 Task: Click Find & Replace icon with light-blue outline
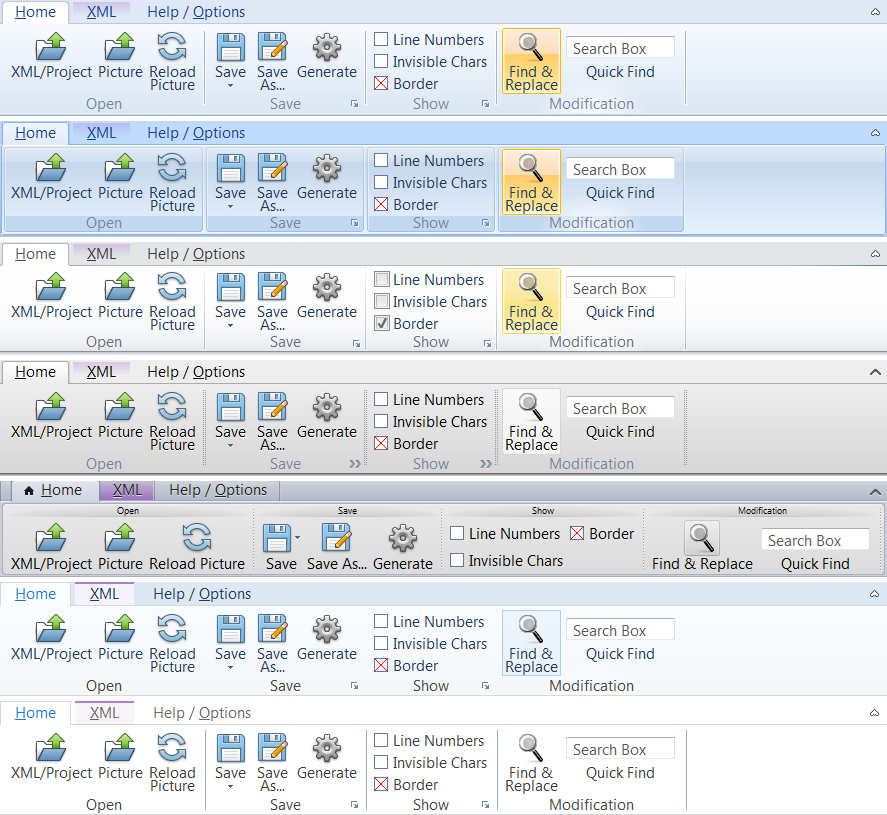531,629
